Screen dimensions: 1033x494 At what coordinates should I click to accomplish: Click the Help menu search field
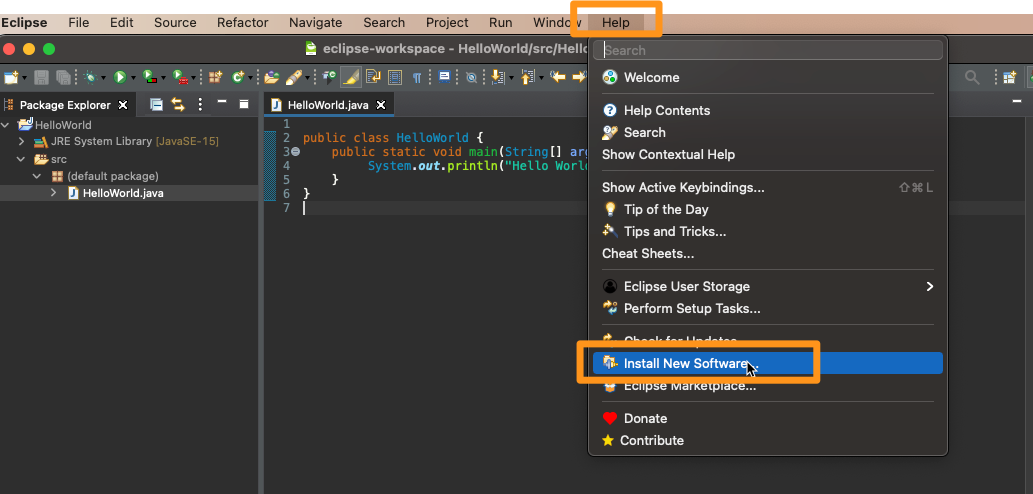[768, 50]
